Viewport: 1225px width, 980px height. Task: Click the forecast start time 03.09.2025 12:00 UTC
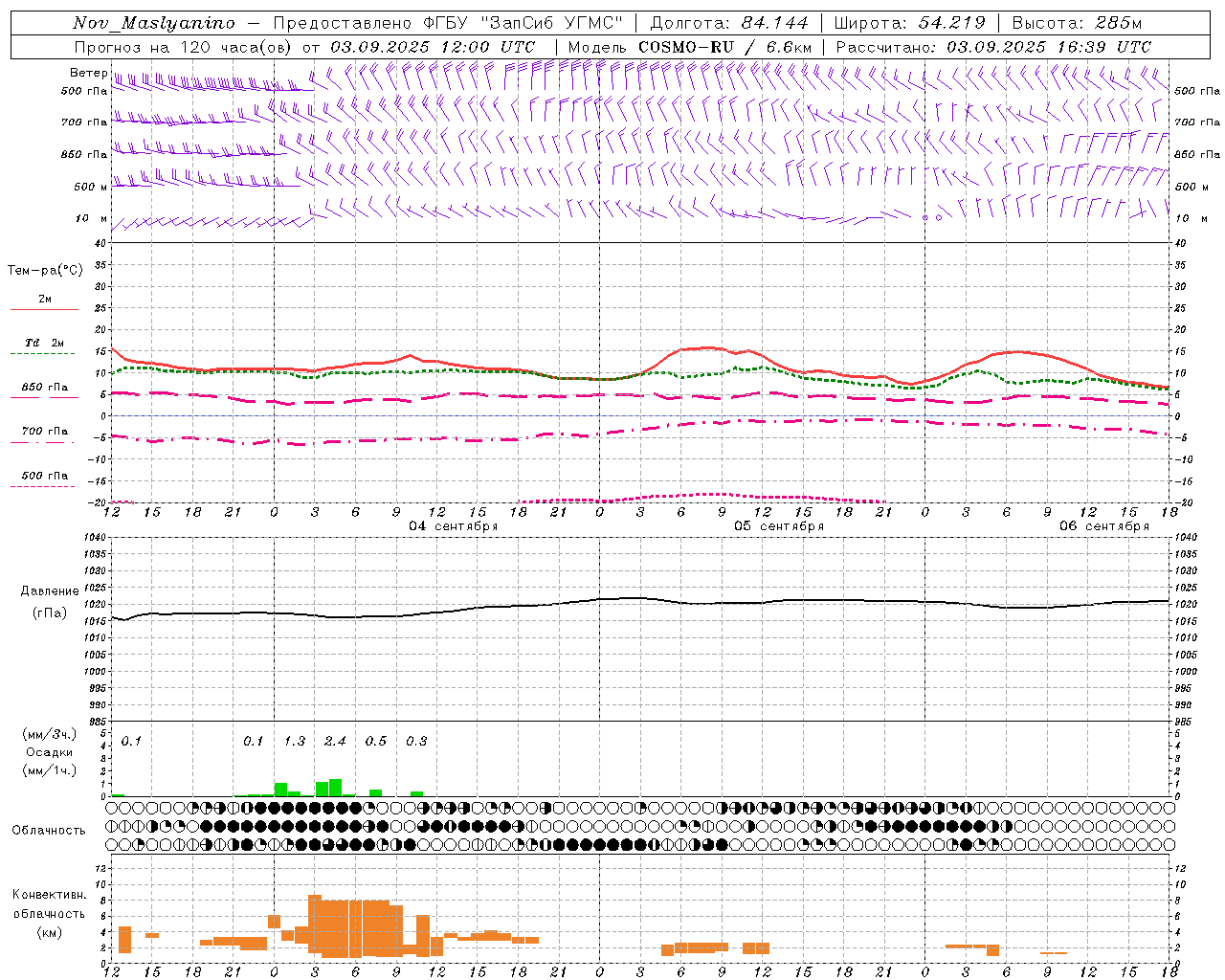coord(433,47)
